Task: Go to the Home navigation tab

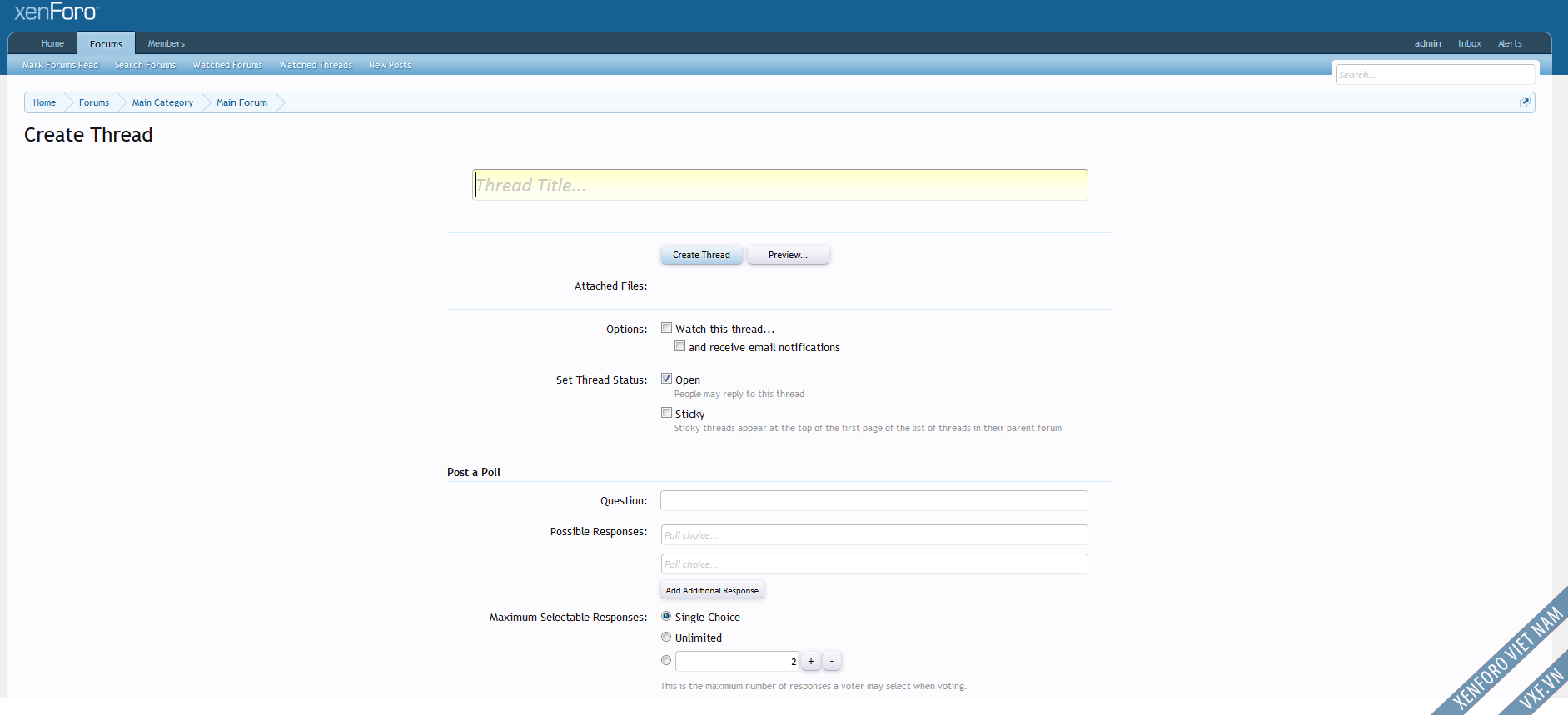Action: [52, 43]
